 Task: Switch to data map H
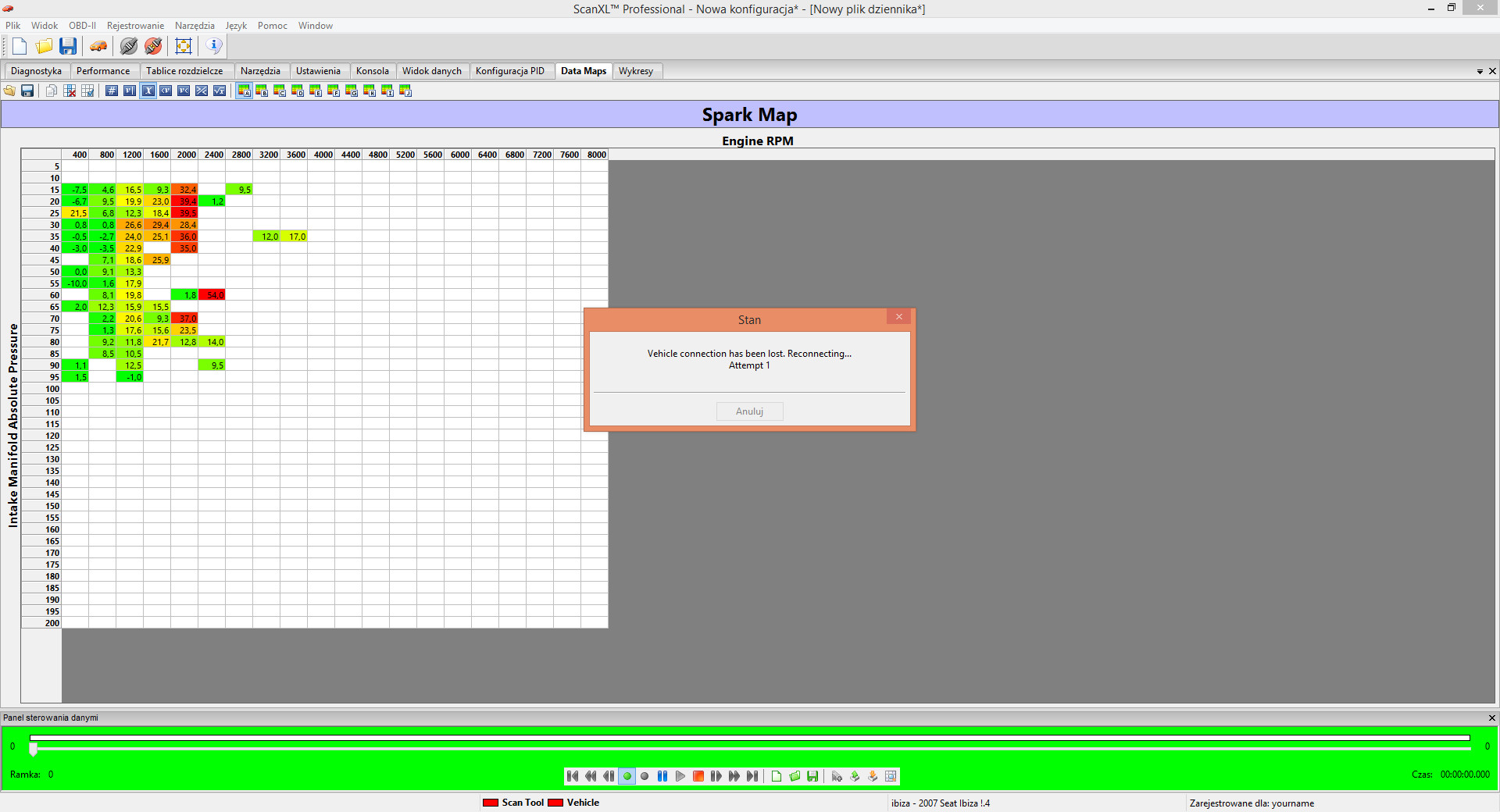tap(370, 91)
